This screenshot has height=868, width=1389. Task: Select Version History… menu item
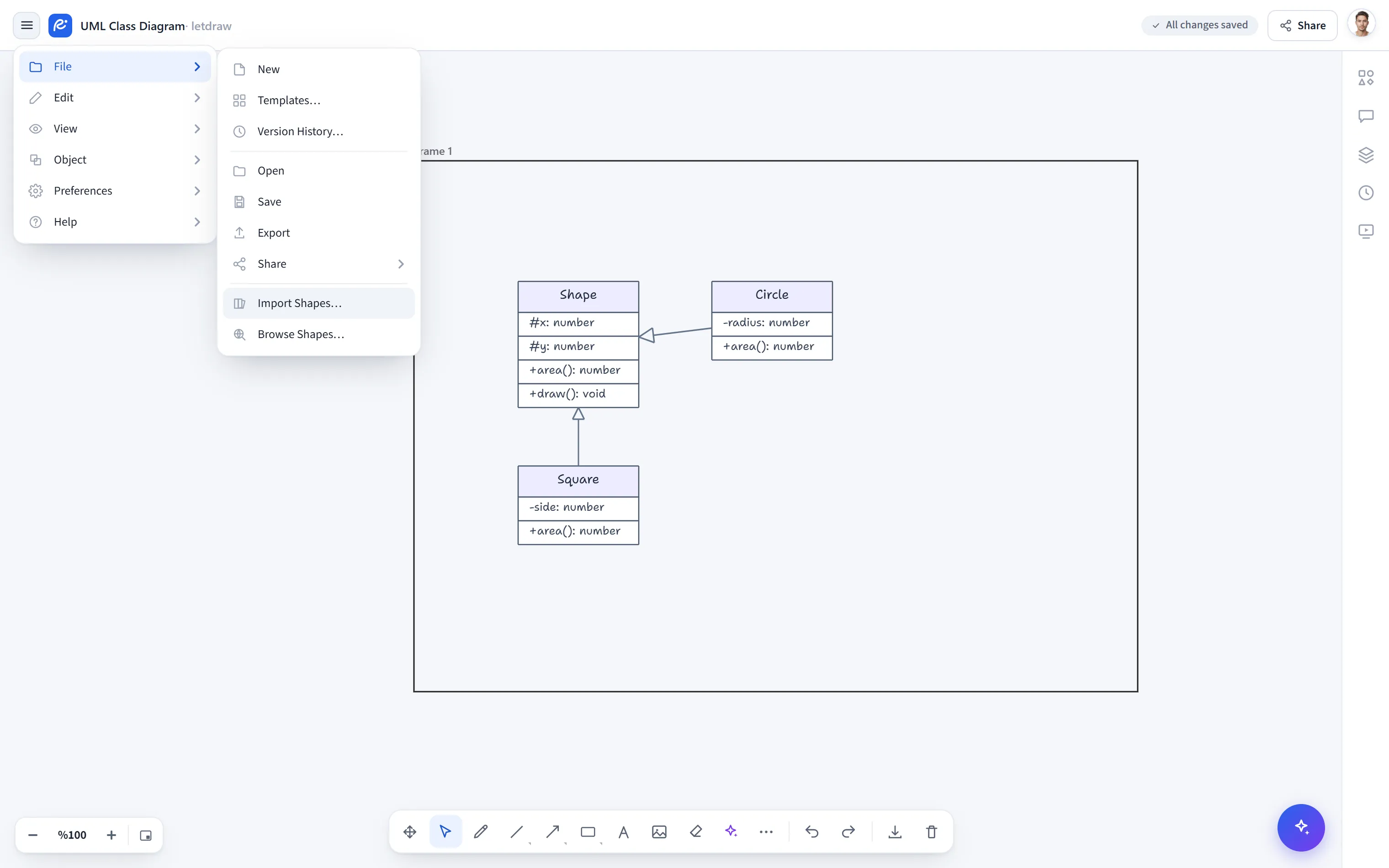(x=318, y=132)
